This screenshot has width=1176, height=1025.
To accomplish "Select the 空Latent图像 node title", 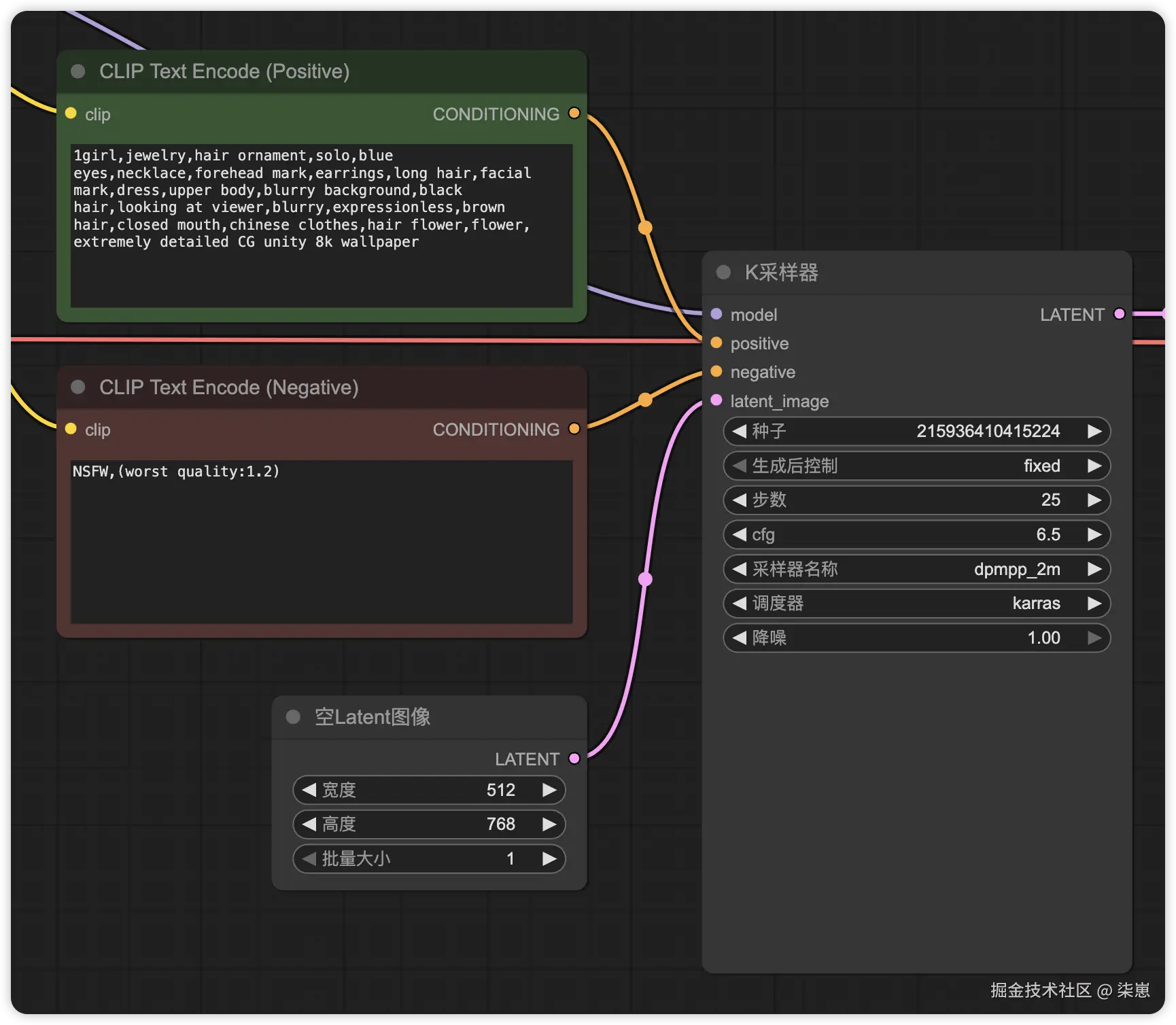I will tap(373, 717).
